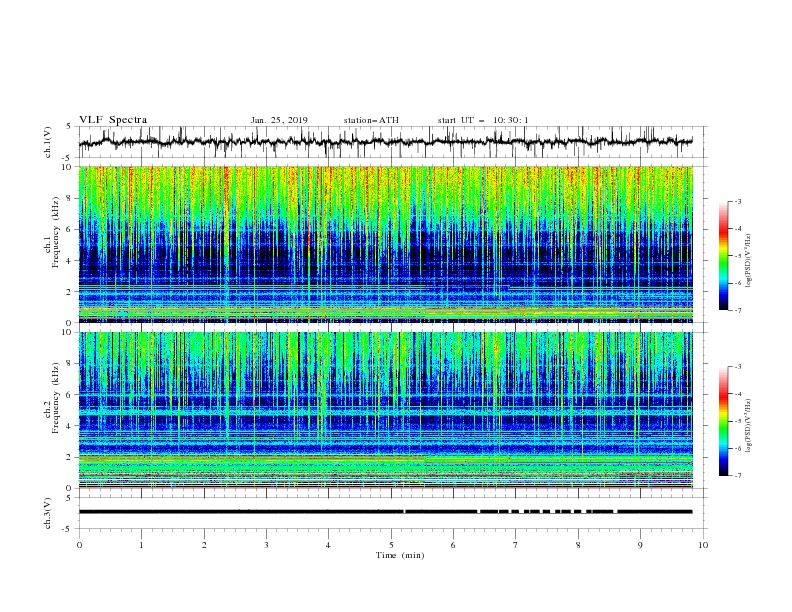Click the lower "log(PSD)(V²/Hz)" color bar title

tap(749, 426)
